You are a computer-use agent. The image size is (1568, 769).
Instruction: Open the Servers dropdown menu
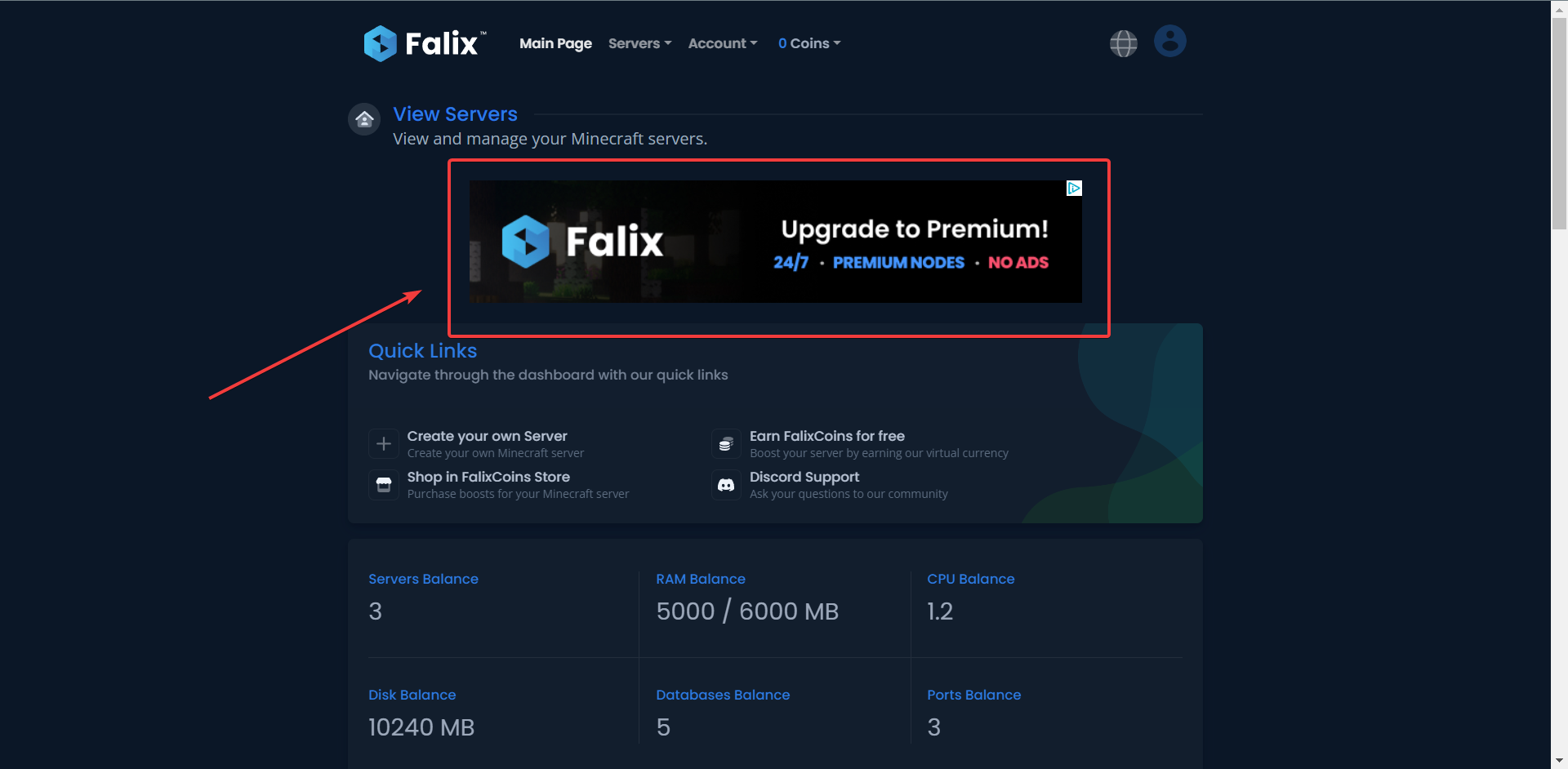639,43
